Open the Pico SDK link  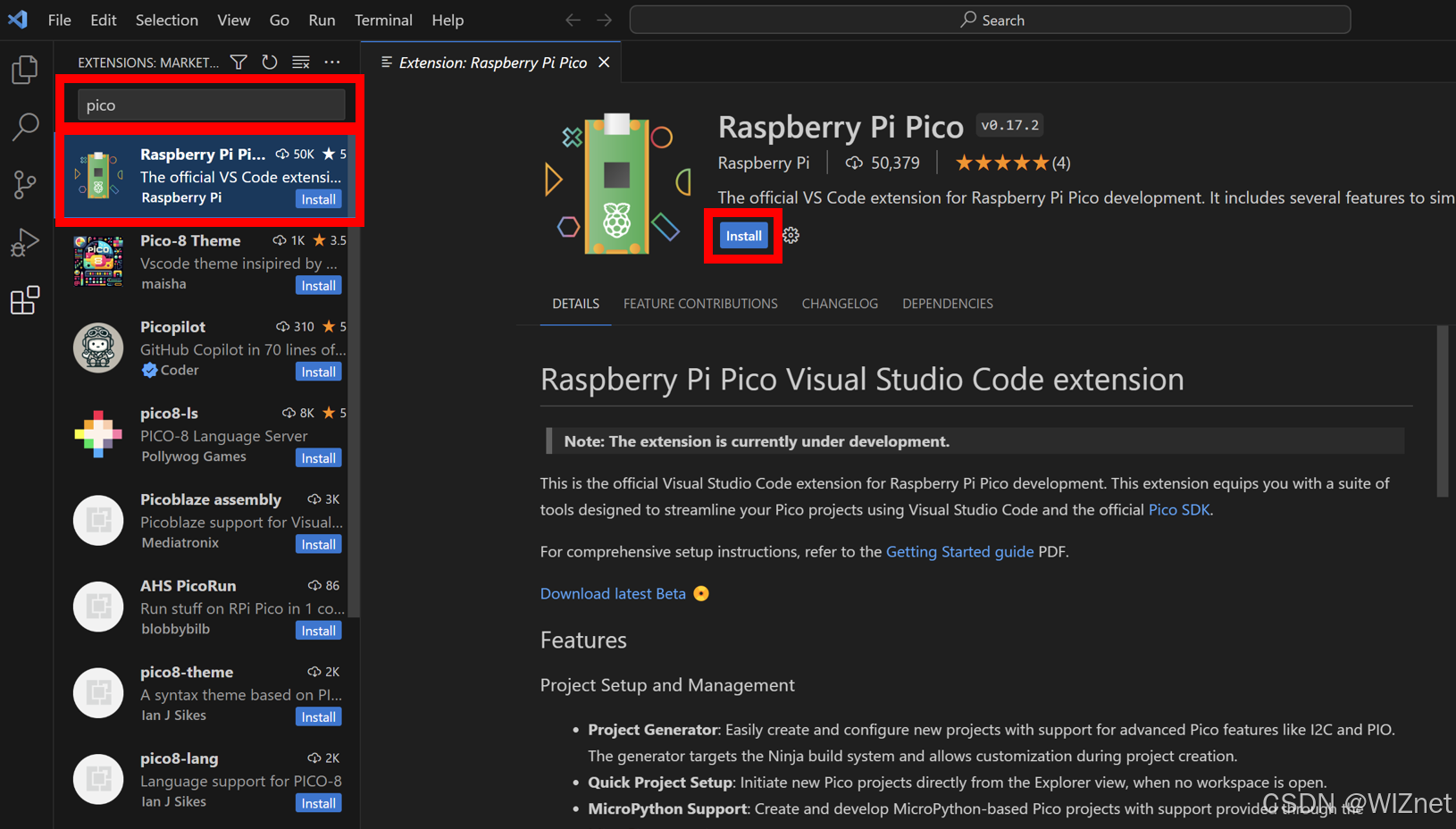[x=1178, y=509]
